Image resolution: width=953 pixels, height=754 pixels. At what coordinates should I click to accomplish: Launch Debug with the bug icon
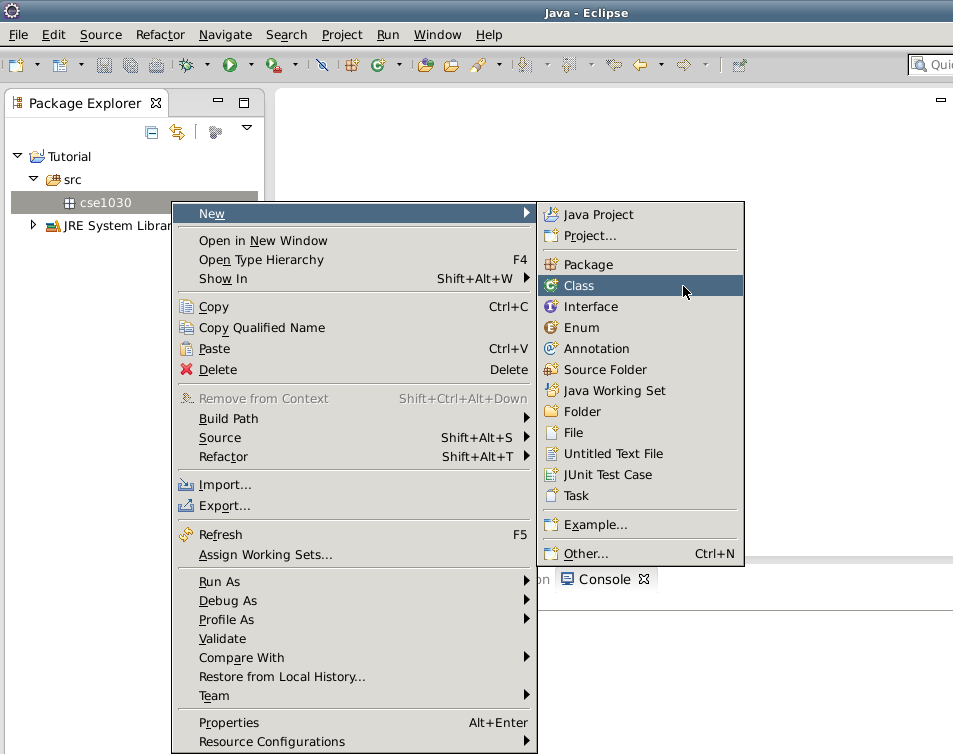[x=187, y=65]
